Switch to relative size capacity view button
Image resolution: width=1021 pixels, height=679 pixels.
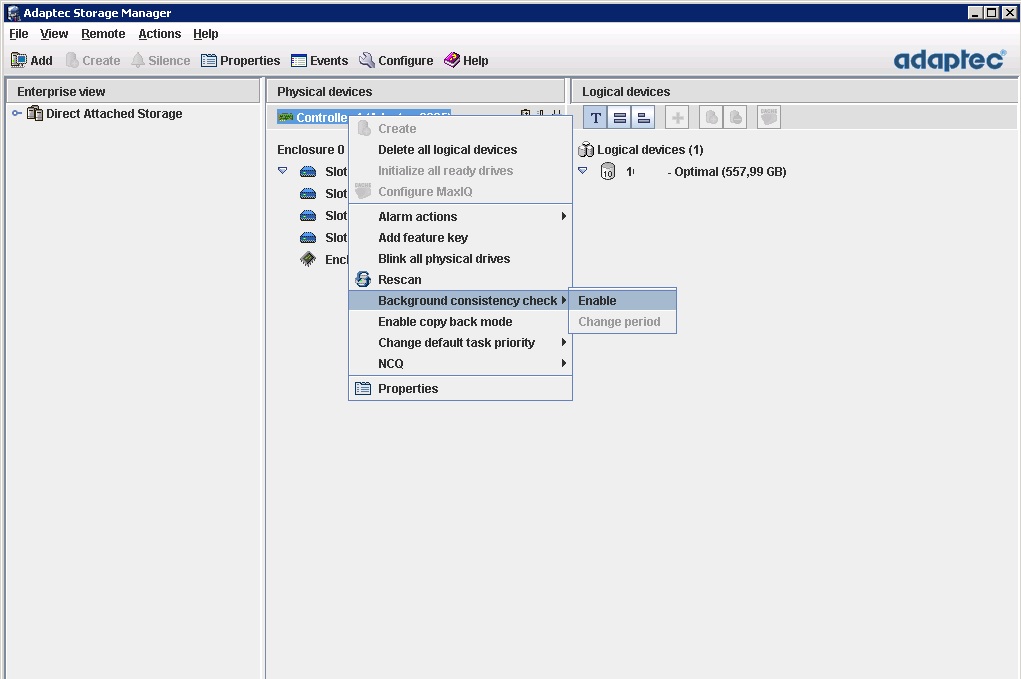[x=644, y=118]
